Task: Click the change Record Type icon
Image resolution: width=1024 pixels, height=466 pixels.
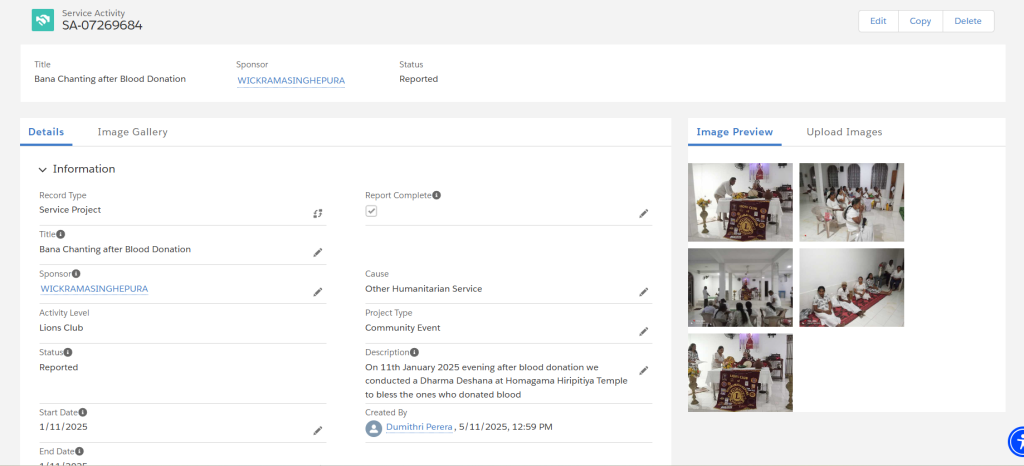Action: click(x=317, y=213)
